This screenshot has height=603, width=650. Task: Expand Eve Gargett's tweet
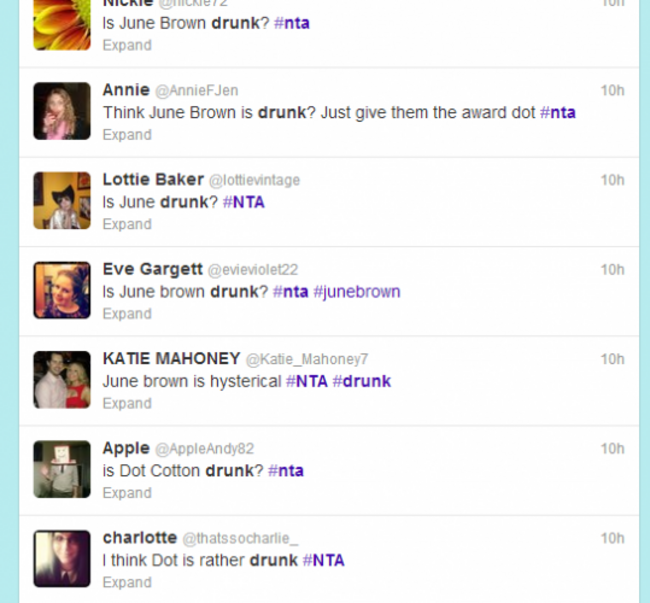click(x=127, y=314)
